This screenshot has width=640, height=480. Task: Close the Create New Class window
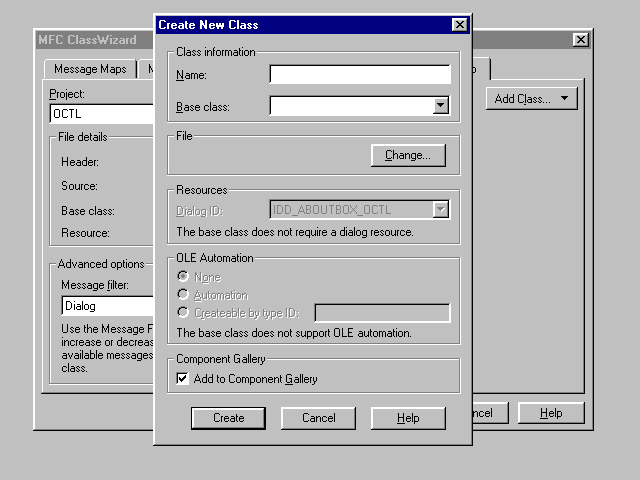[x=459, y=25]
